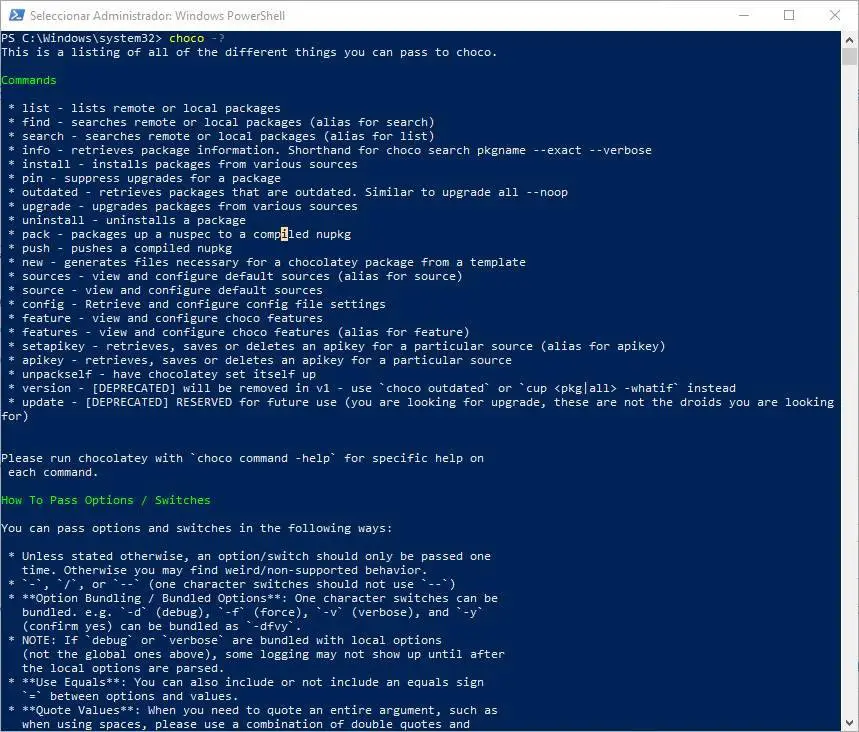
Task: Click the '**Use Equals**' line
Action: tap(246, 683)
